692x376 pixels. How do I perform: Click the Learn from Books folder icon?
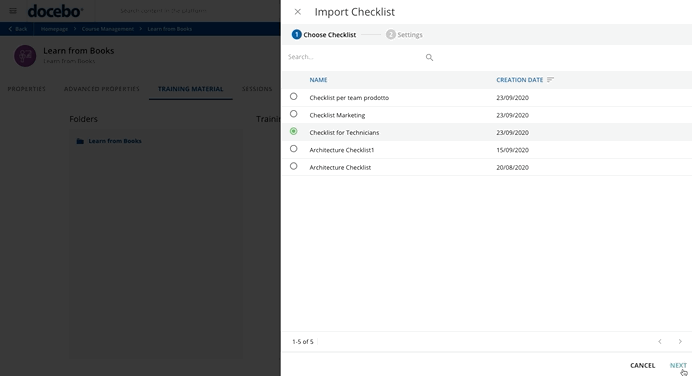pos(80,141)
